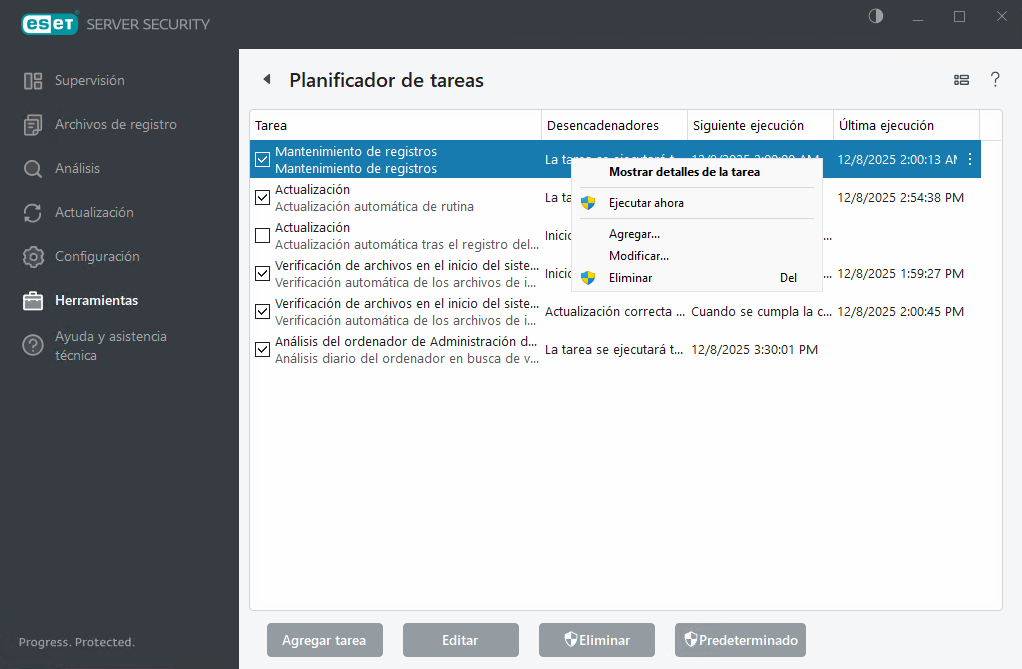Click the ESET logo in the header

[x=49, y=22]
